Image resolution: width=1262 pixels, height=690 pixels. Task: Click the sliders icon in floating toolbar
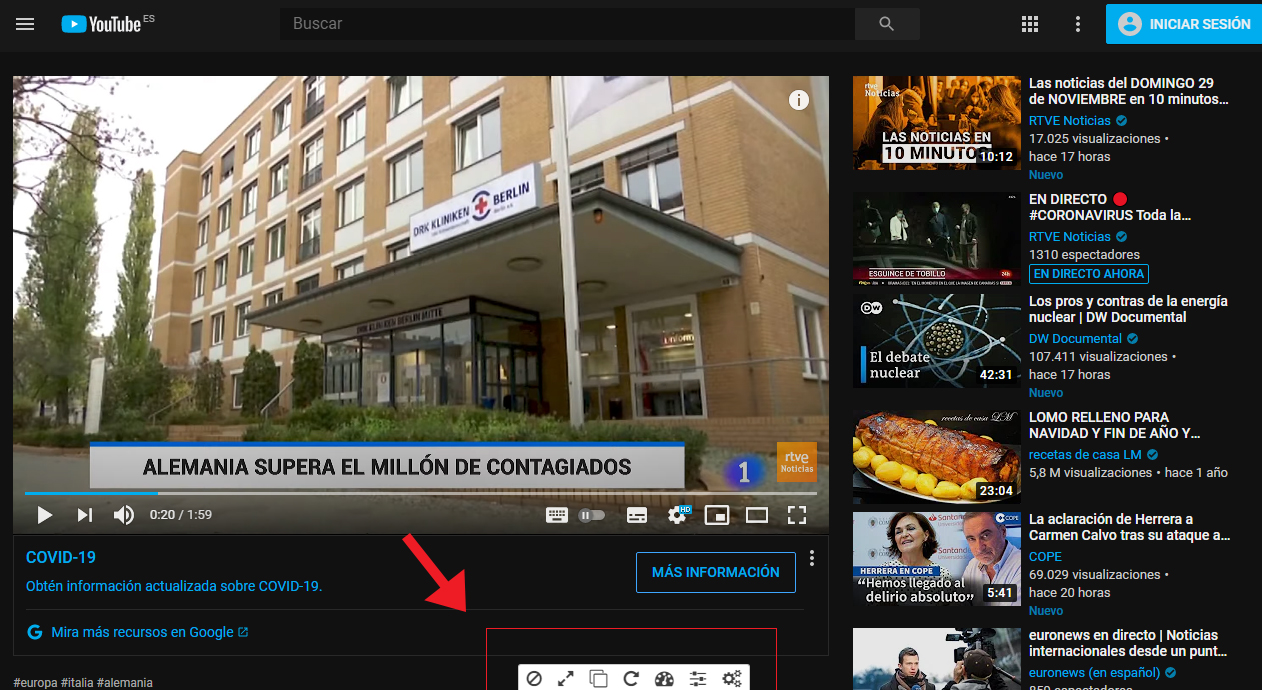698,679
